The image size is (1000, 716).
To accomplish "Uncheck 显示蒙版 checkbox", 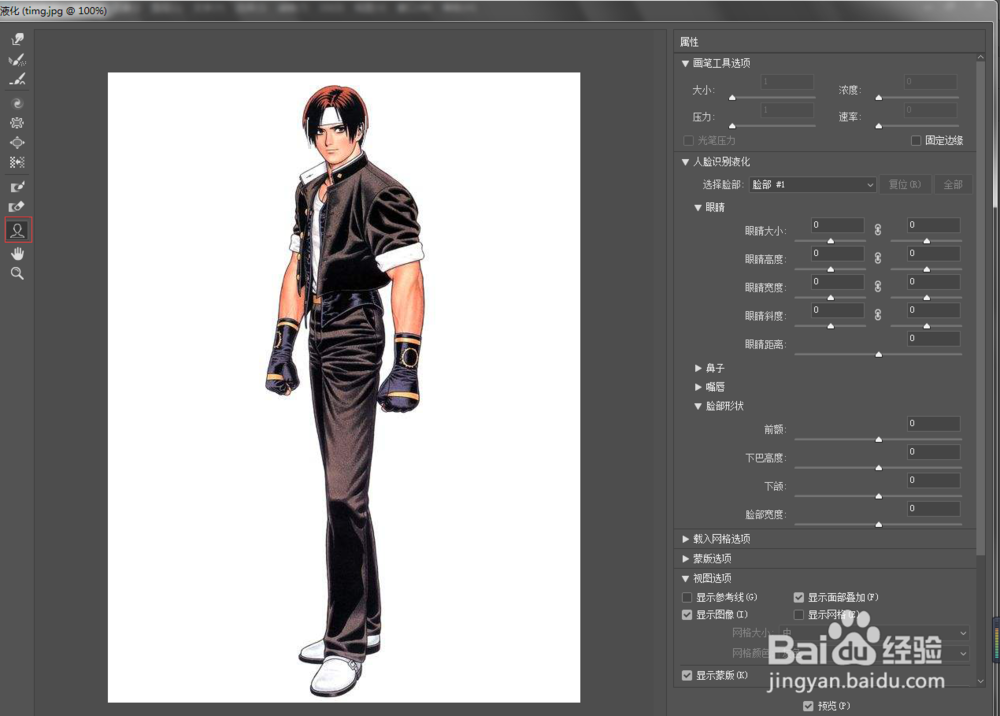I will coord(687,675).
